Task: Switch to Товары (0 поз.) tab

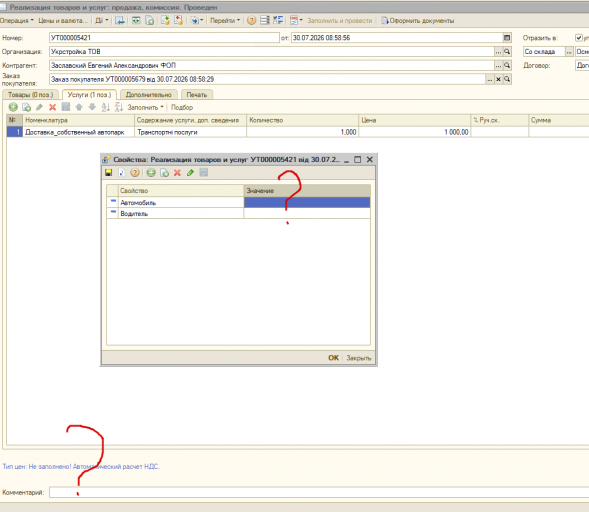Action: click(30, 95)
